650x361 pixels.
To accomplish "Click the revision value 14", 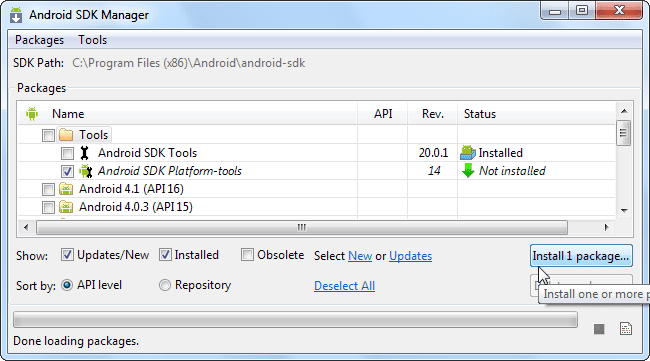I will (434, 171).
